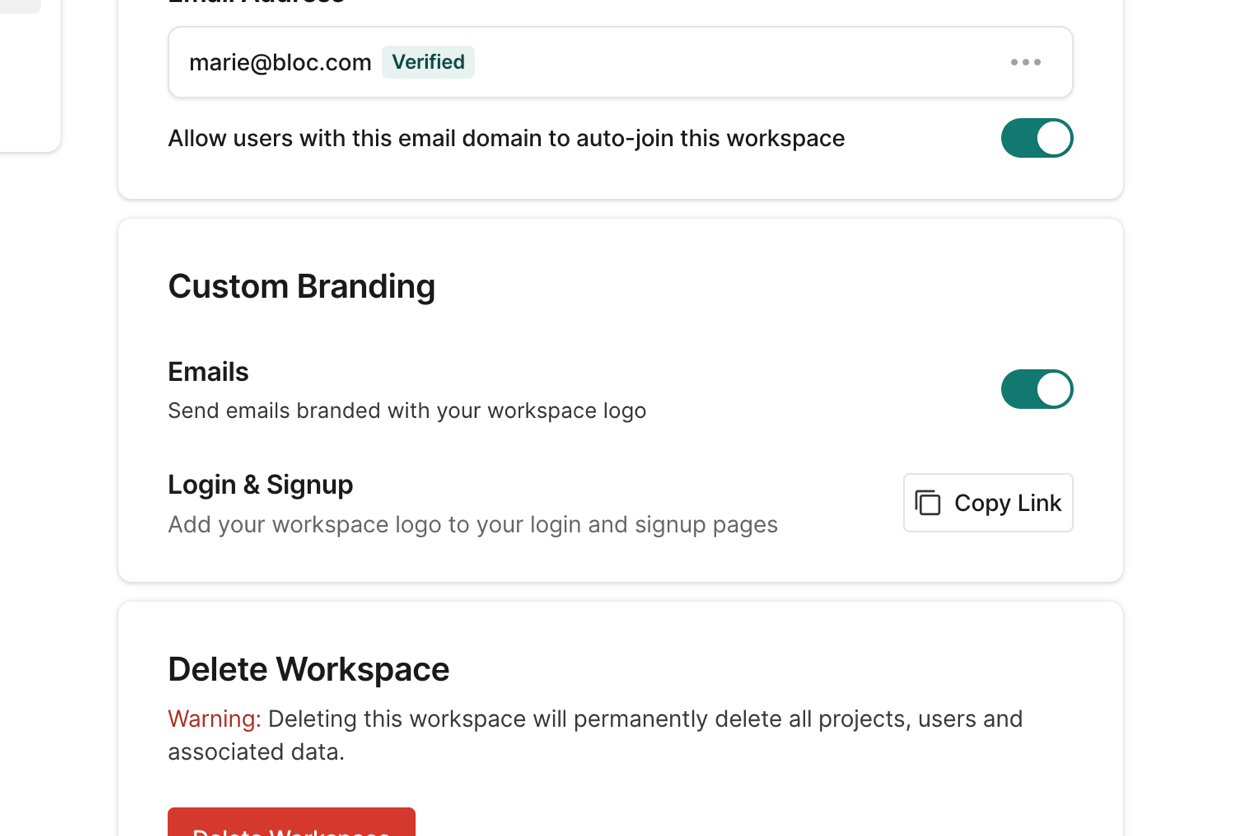
Task: Click the "Add your workspace logo" description
Action: coord(472,525)
